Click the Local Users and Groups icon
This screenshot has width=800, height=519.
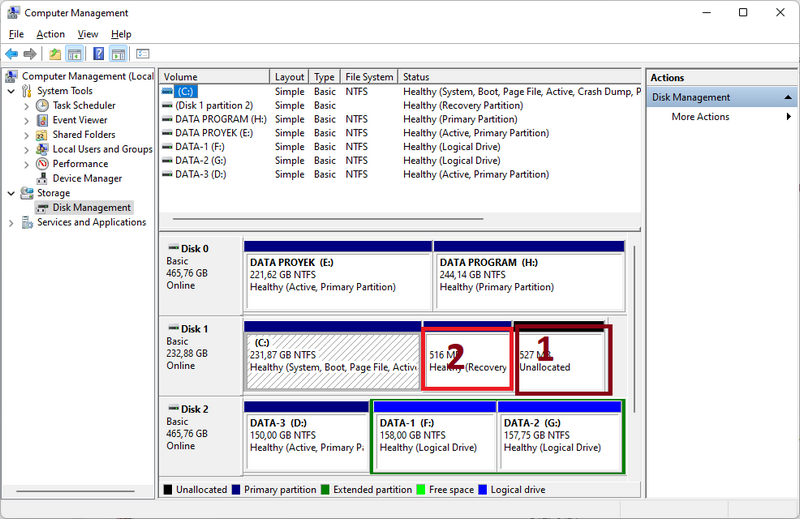42,149
